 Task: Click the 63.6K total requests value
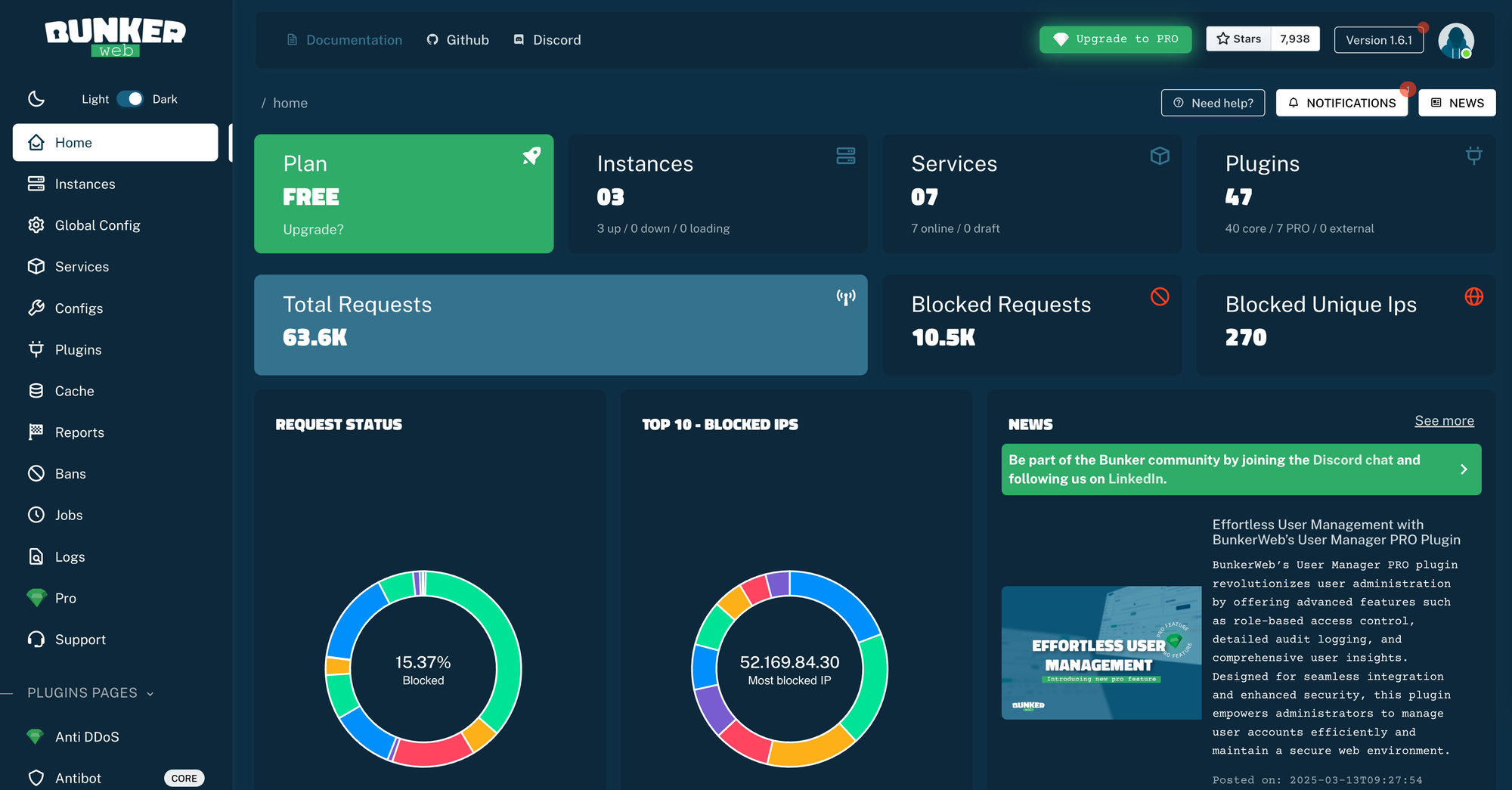tap(315, 337)
